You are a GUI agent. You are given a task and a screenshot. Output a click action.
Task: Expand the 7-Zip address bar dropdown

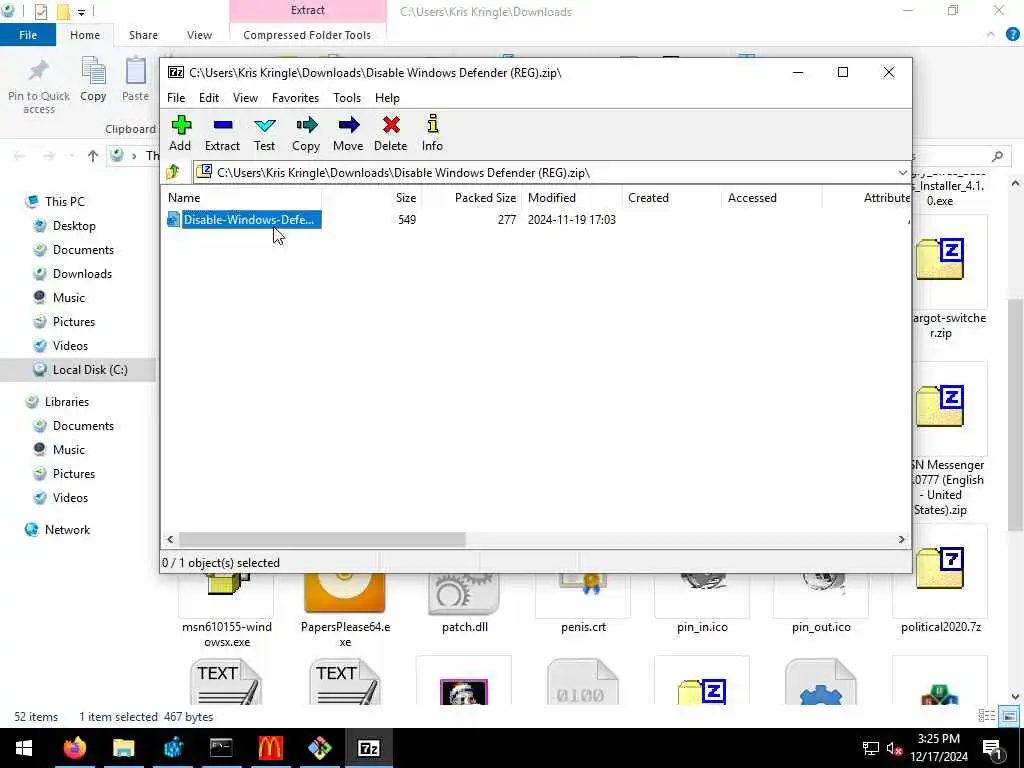(902, 173)
